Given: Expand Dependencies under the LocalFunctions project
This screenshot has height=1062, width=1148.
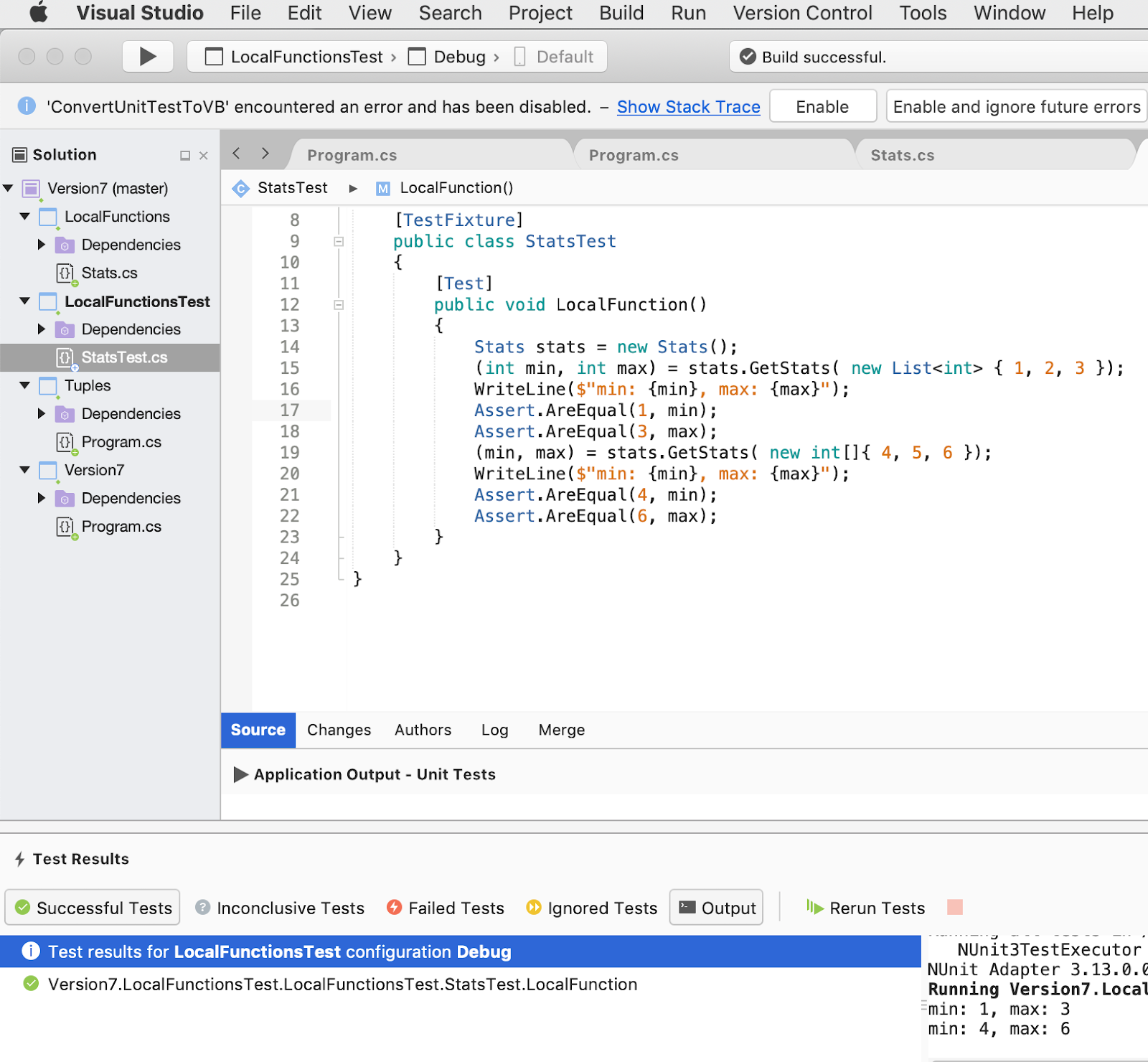Looking at the screenshot, I should (x=42, y=245).
